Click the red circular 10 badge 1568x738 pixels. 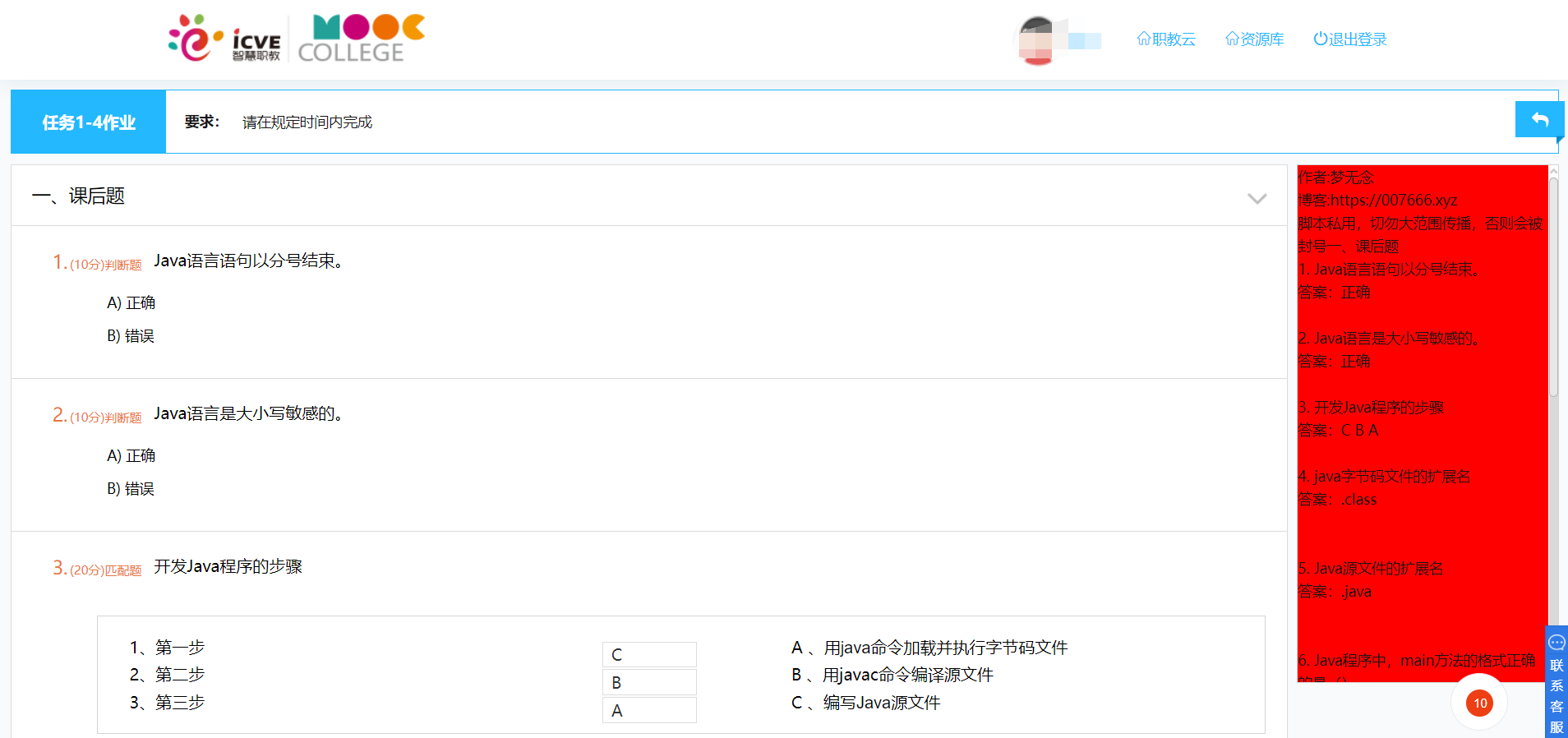(x=1479, y=703)
